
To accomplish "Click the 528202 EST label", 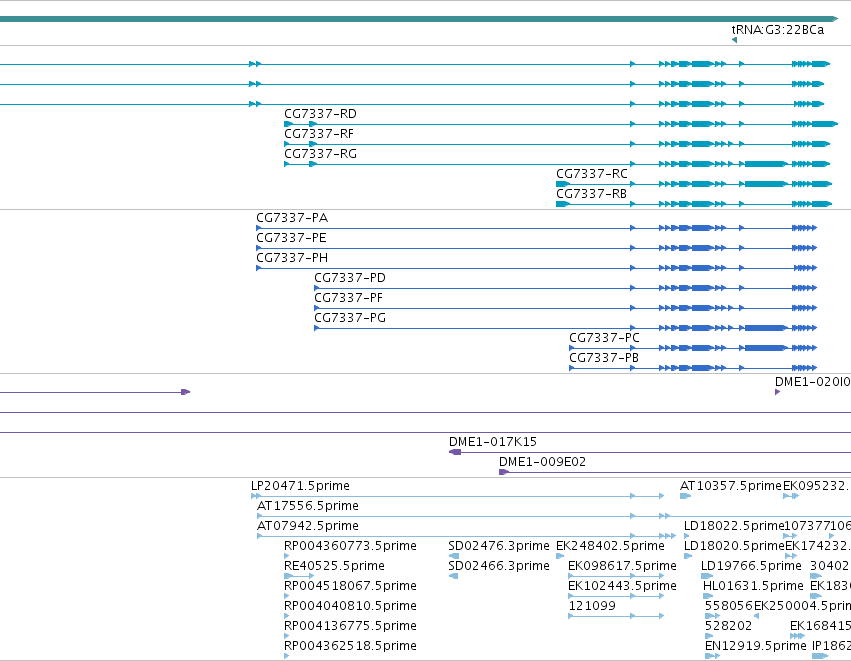I will [728, 626].
